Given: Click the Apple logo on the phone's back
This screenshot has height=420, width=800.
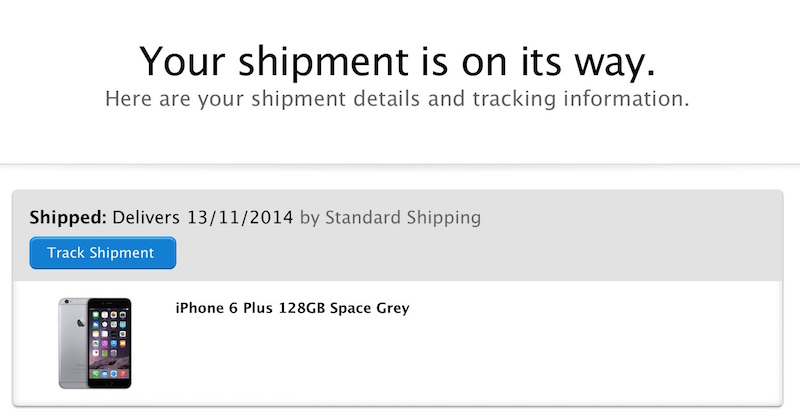Looking at the screenshot, I should [x=81, y=323].
